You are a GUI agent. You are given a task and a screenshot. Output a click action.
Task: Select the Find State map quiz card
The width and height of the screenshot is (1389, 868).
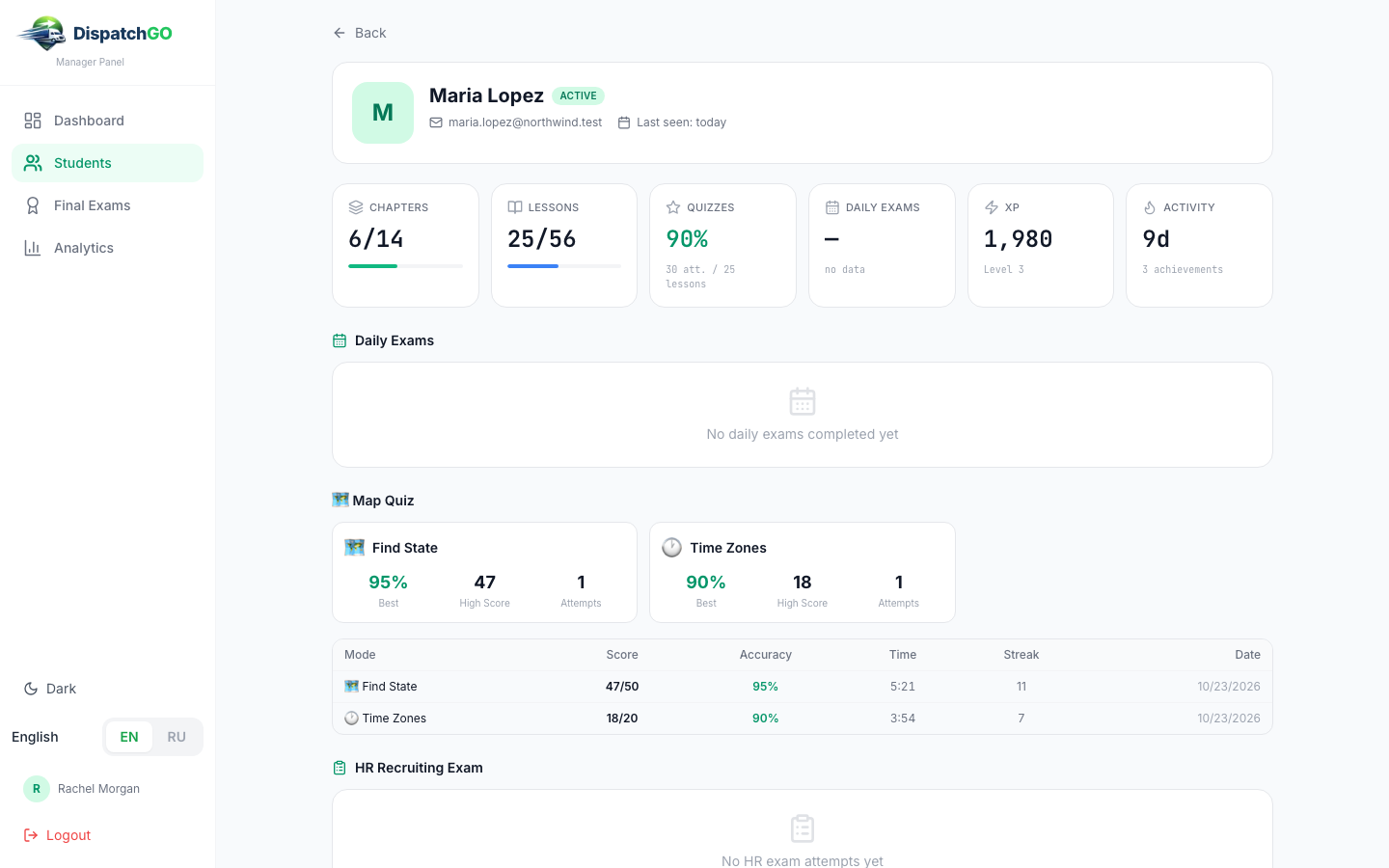[x=484, y=572]
